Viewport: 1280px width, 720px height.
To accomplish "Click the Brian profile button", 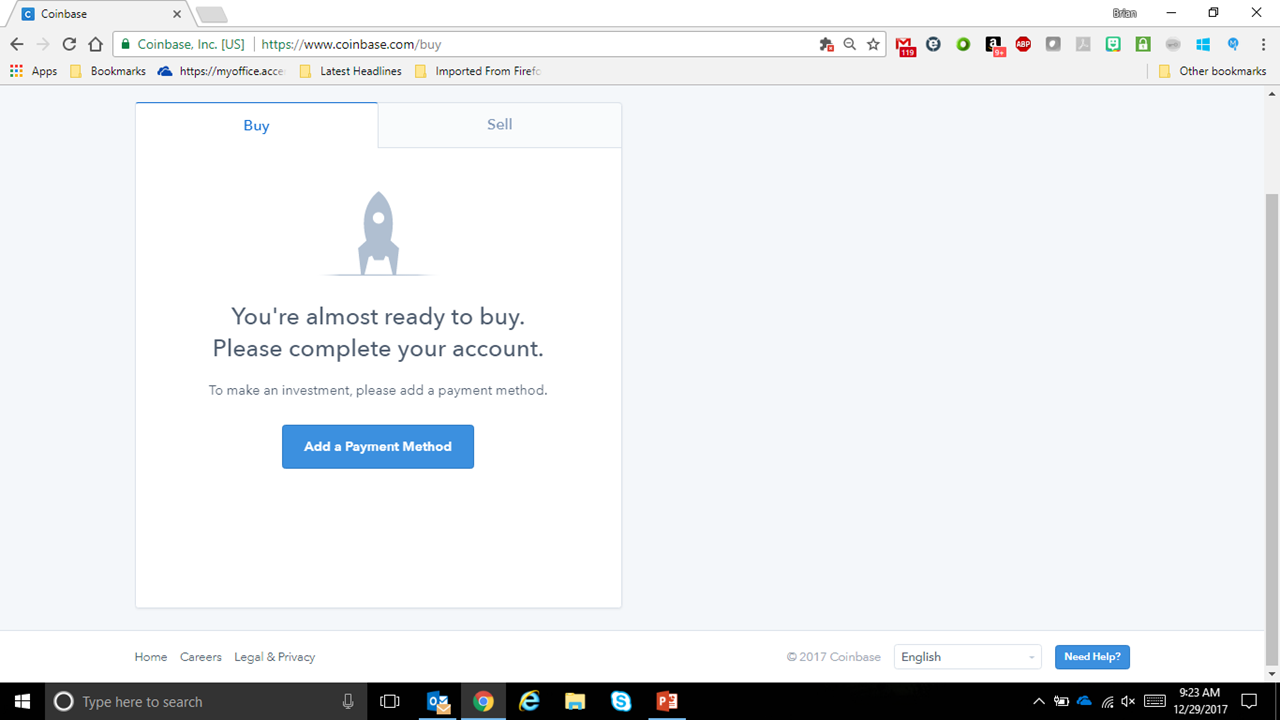I will 1124,13.
